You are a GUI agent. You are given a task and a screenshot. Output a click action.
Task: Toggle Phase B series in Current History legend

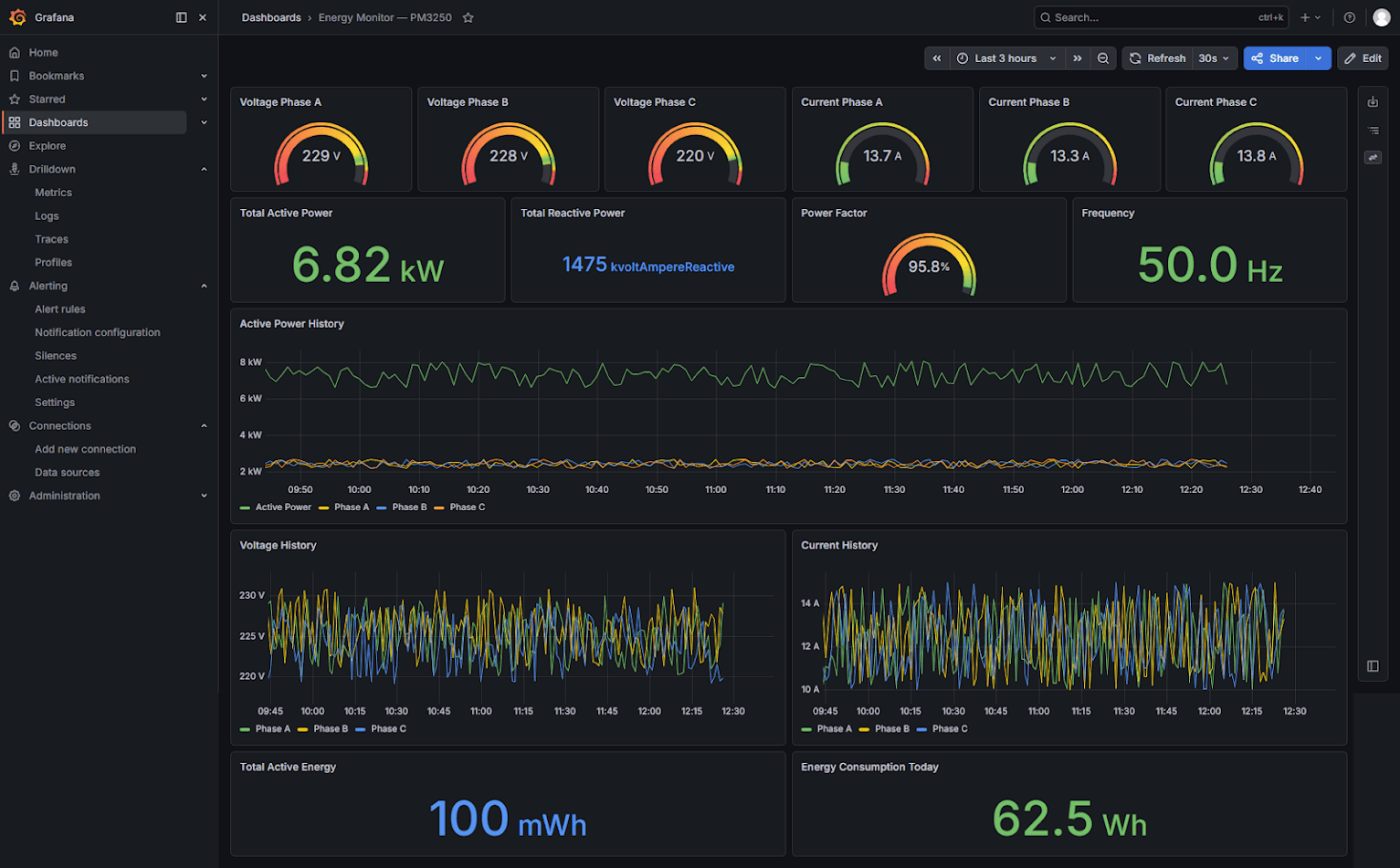click(x=884, y=729)
